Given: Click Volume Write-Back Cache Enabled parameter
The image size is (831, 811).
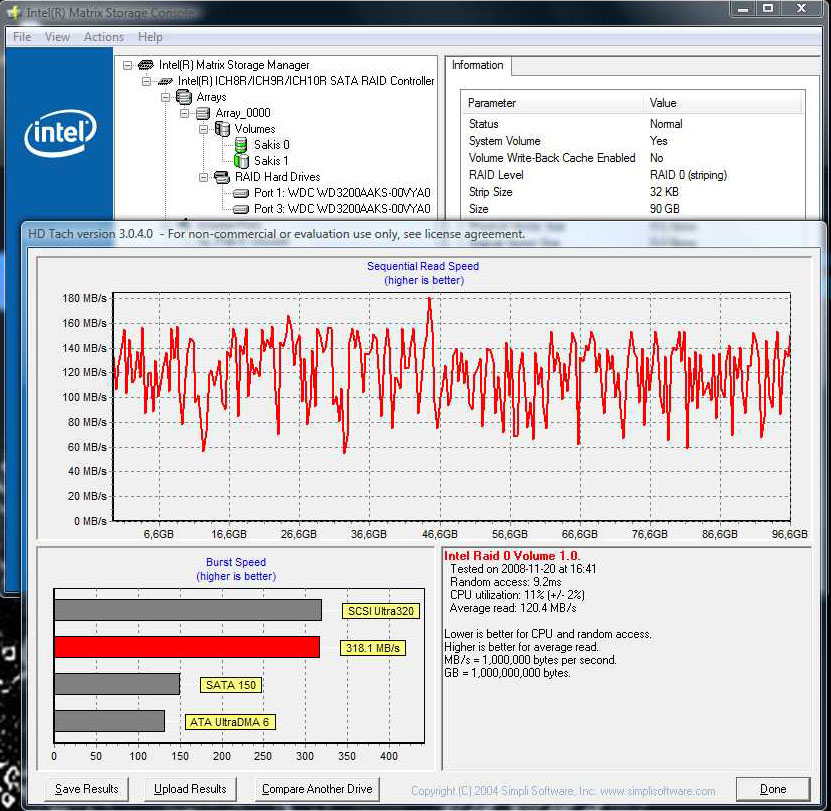Looking at the screenshot, I should [x=552, y=158].
